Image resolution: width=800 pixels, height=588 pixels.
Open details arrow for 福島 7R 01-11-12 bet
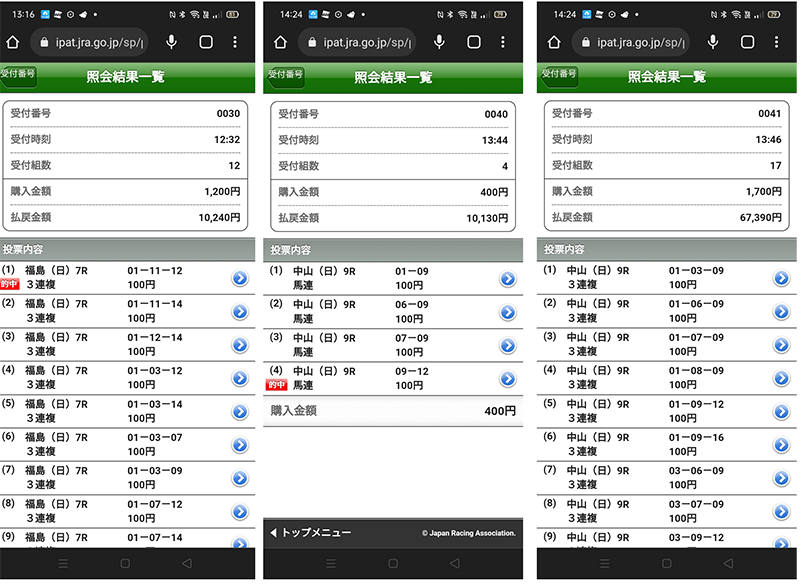click(239, 278)
